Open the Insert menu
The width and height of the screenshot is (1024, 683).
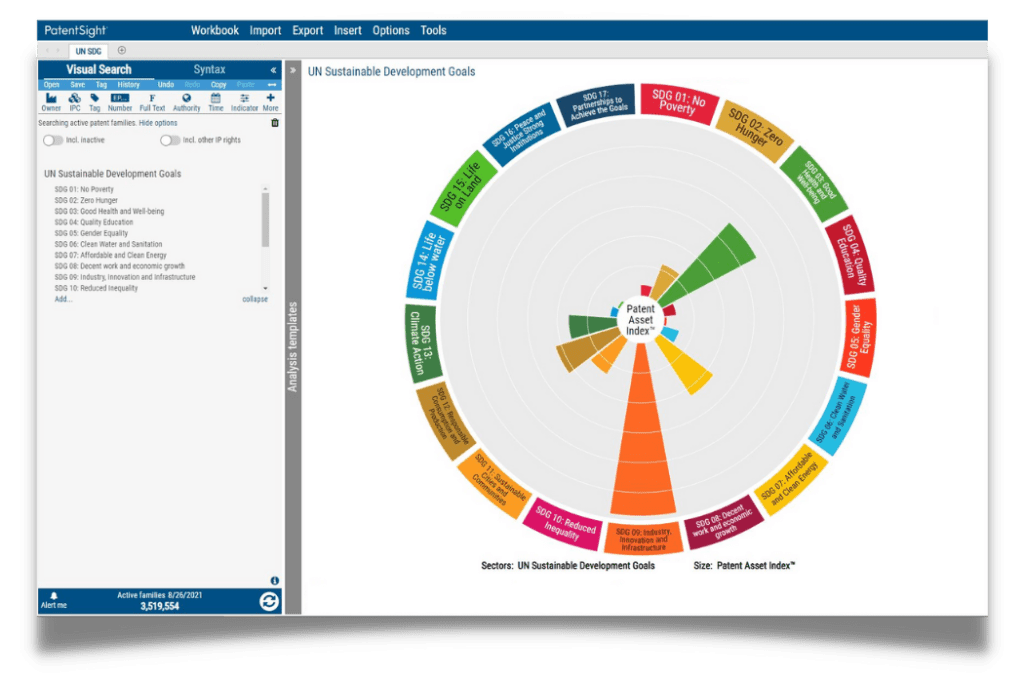click(347, 30)
